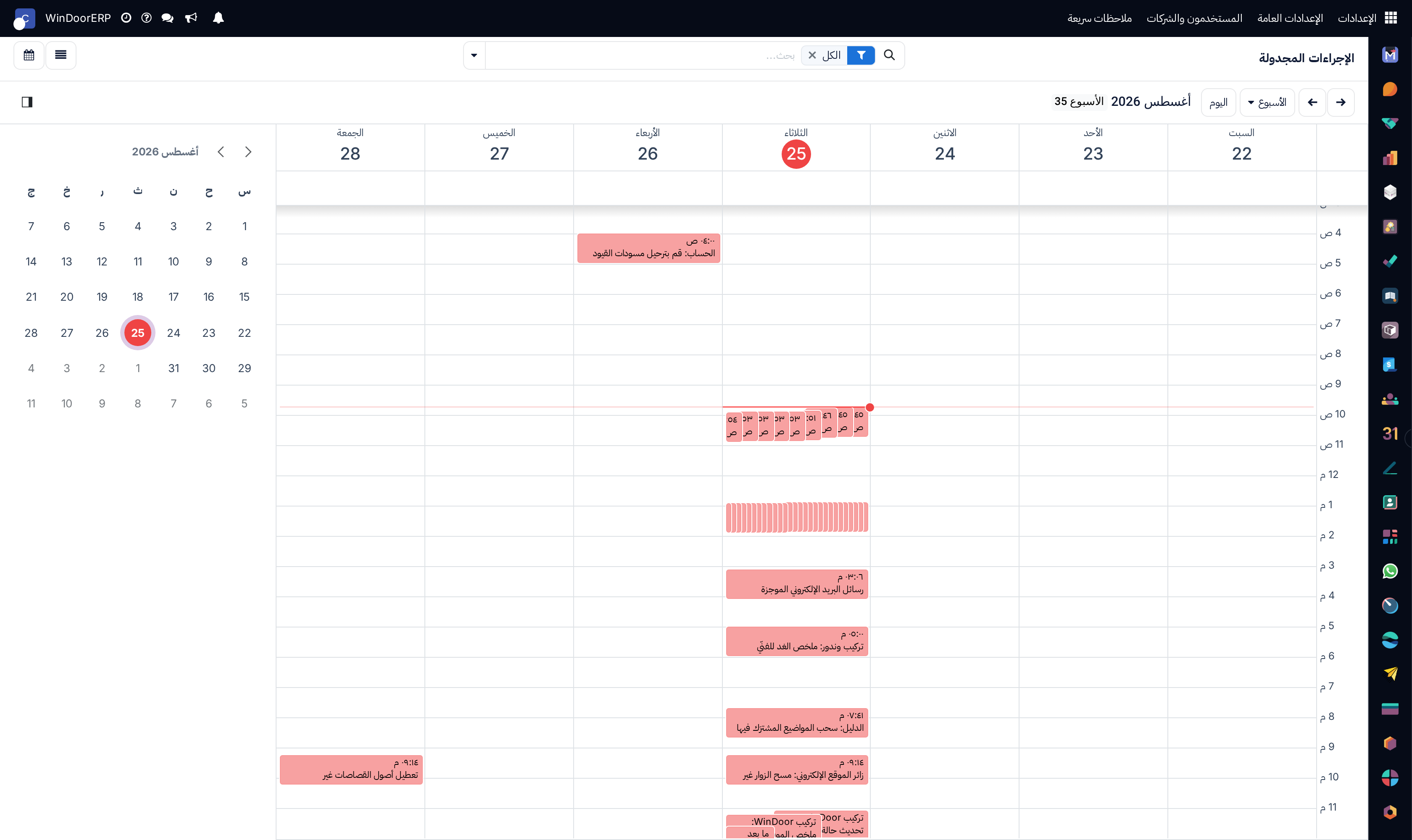Open the الحساب: قم بترحيل مسودات القيود event
Viewport: 1412px width, 840px height.
pyautogui.click(x=648, y=248)
